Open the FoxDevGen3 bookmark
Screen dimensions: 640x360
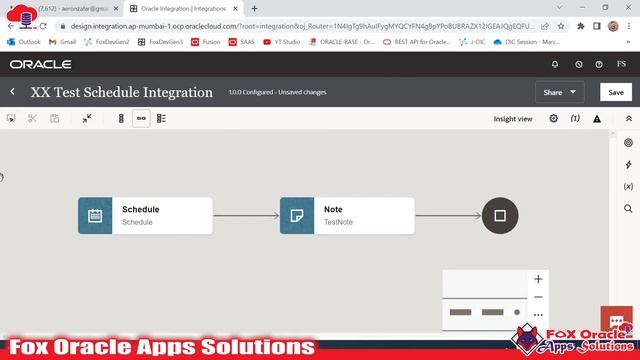160,42
